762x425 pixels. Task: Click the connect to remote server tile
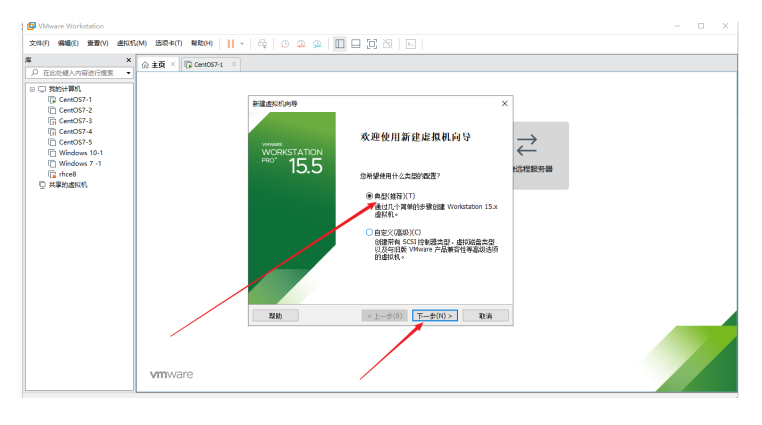540,155
